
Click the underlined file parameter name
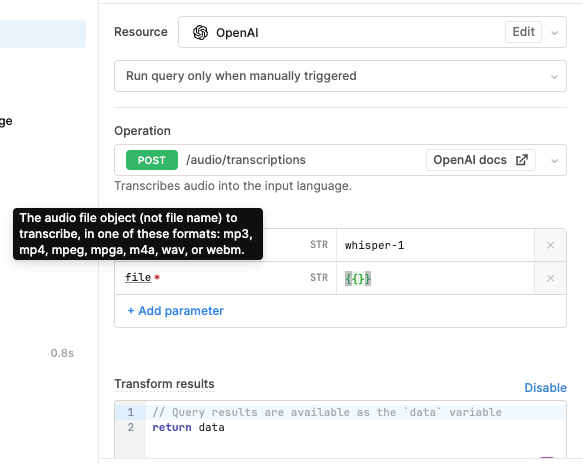138,277
